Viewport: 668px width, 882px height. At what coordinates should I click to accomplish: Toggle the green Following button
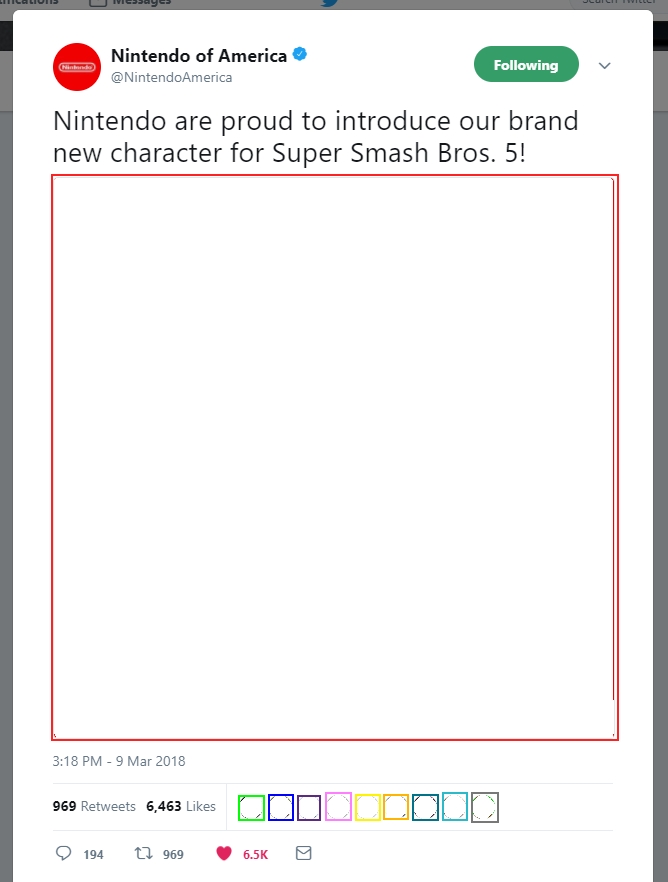click(526, 64)
